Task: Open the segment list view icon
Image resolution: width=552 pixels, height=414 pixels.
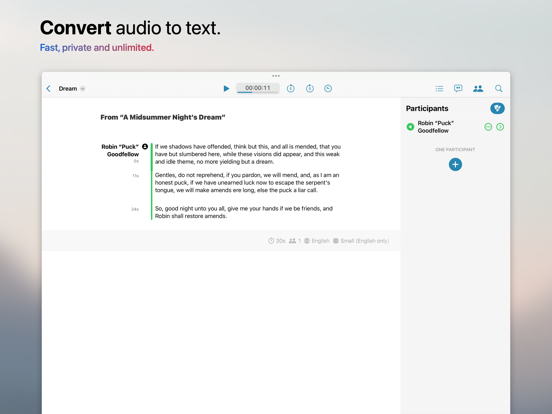Action: point(439,88)
